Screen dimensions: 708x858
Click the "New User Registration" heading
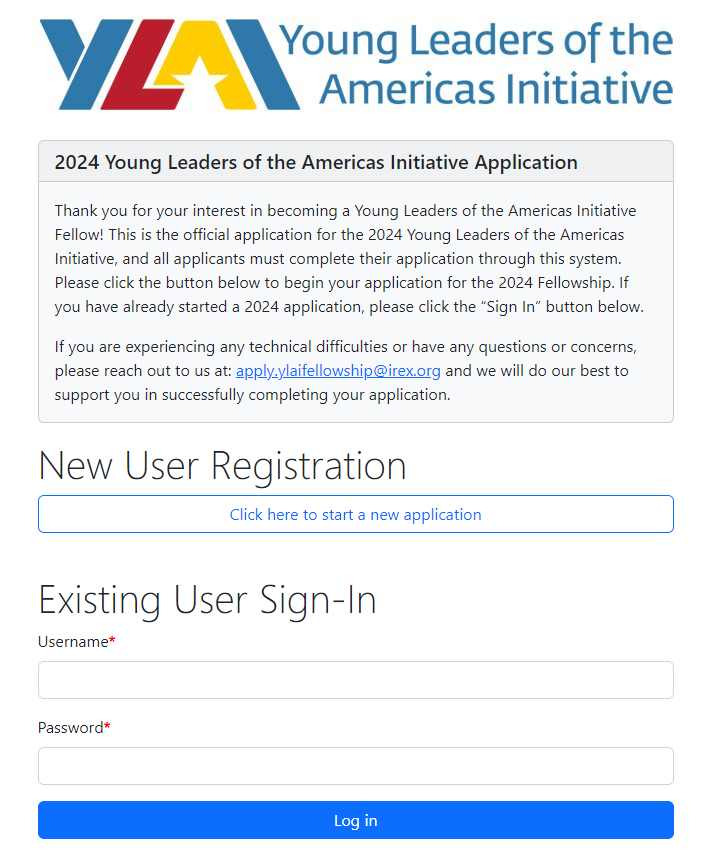point(222,466)
